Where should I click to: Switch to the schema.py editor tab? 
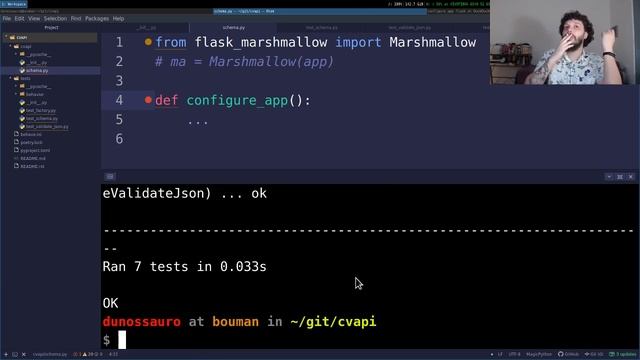click(234, 28)
